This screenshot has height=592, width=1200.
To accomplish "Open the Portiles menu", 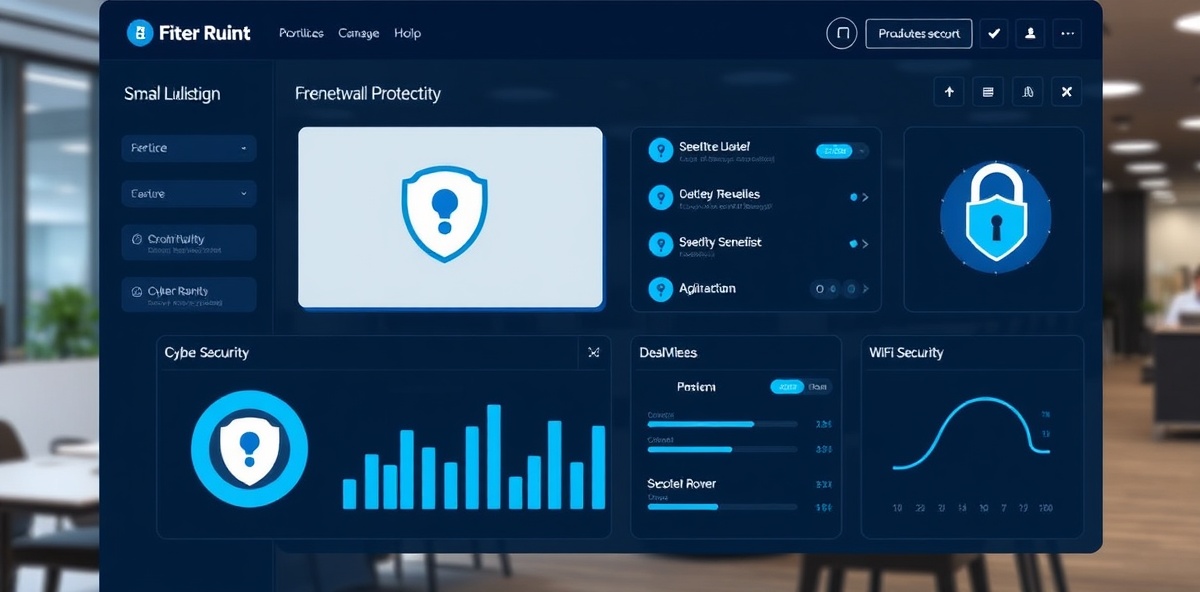I will click(301, 33).
